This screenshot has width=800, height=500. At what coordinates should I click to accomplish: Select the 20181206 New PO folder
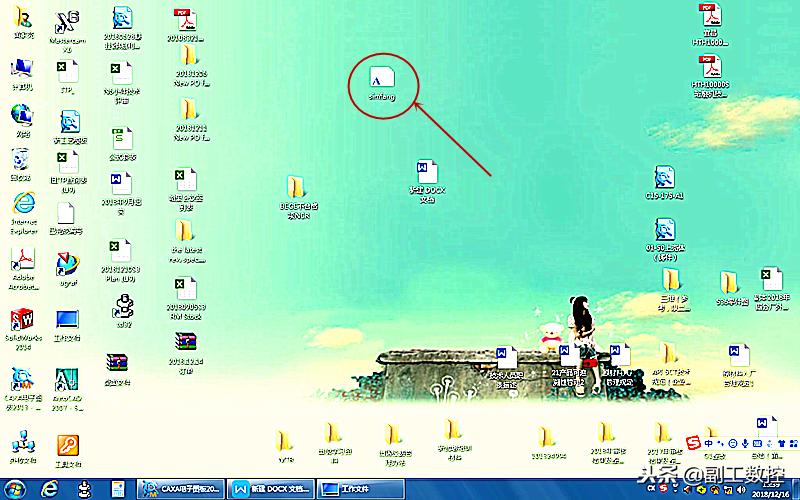tap(191, 65)
